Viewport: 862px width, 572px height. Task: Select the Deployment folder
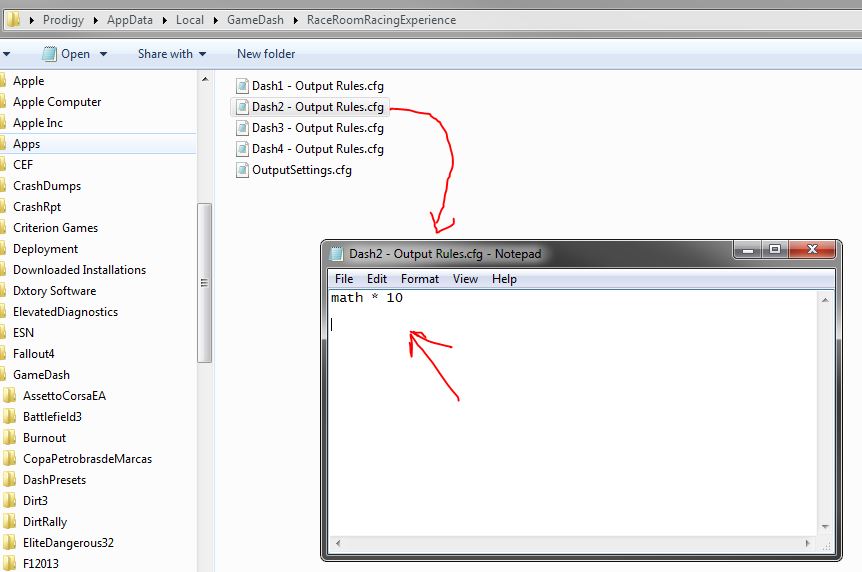click(x=46, y=249)
